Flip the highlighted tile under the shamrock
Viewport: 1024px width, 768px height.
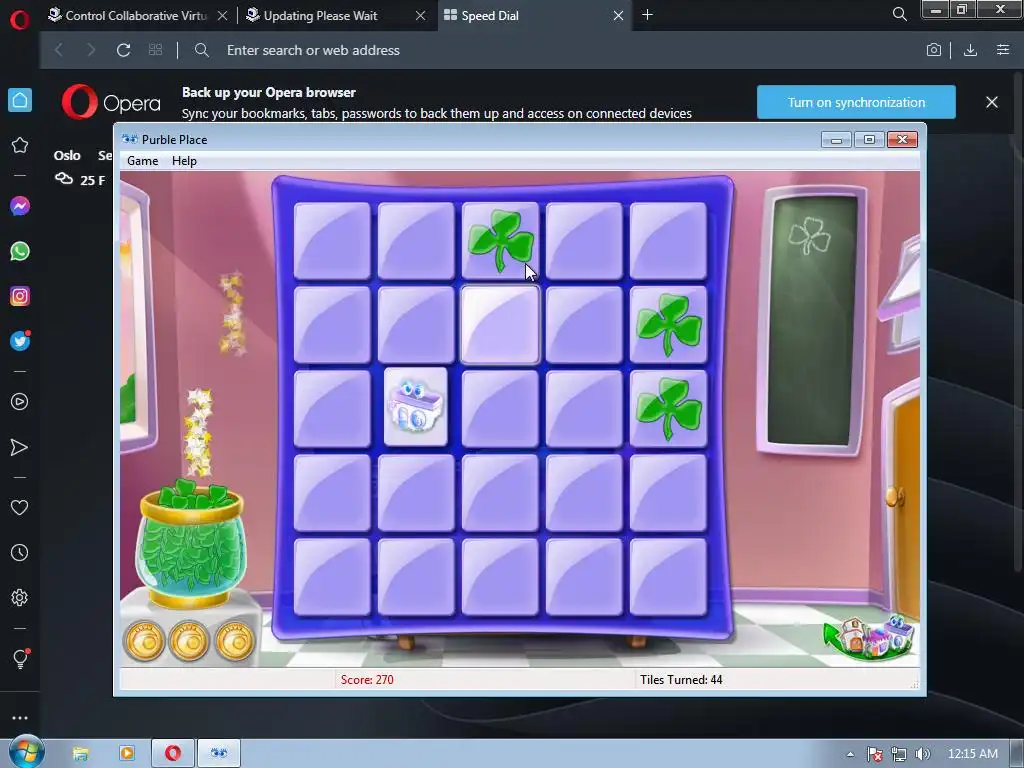500,325
